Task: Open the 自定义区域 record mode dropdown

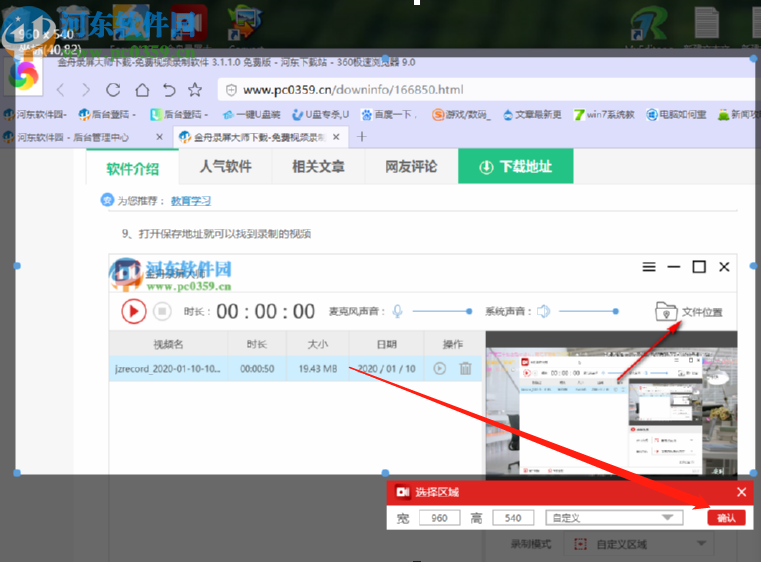Action: click(x=639, y=545)
